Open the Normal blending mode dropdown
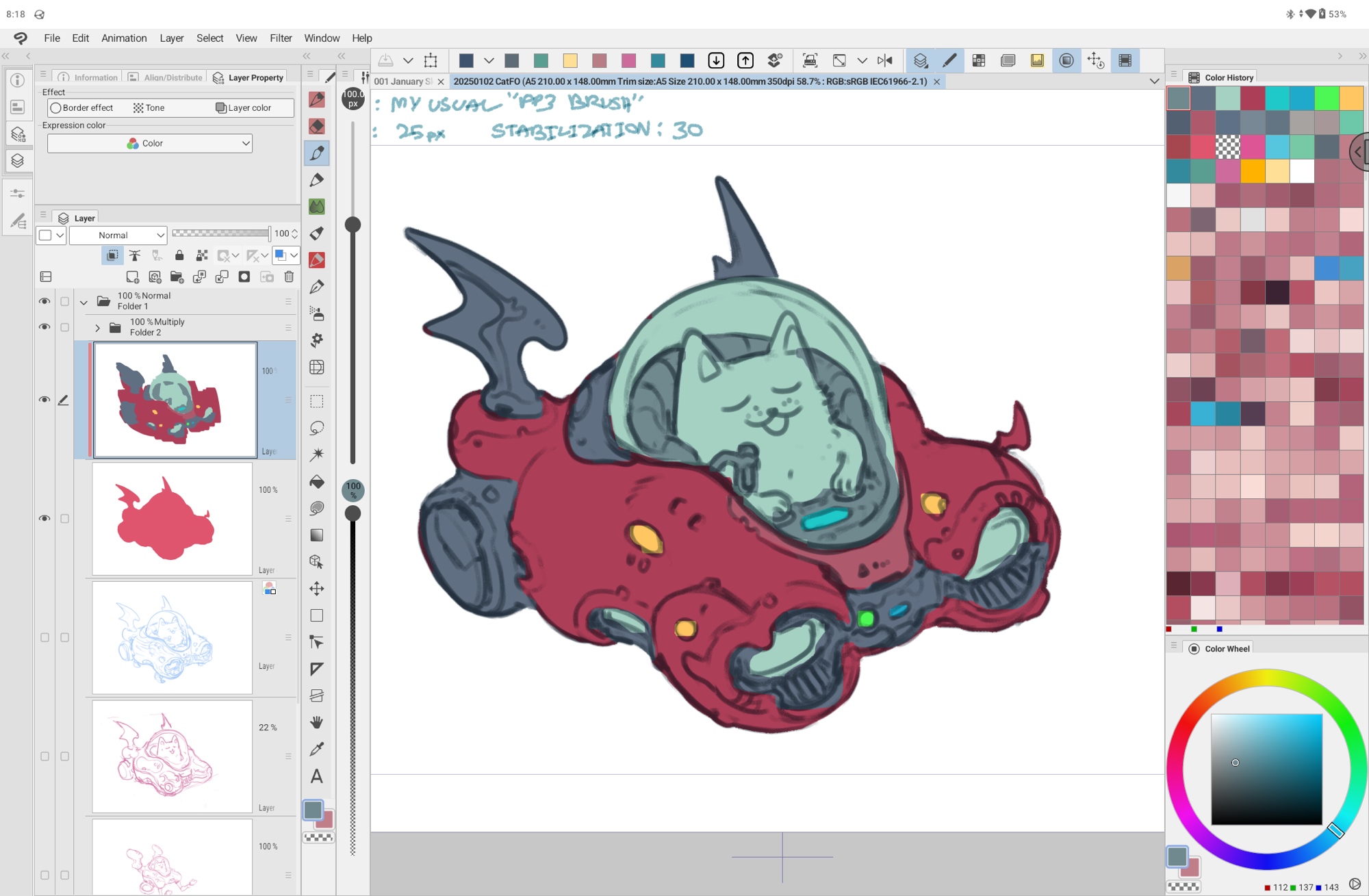Image resolution: width=1369 pixels, height=896 pixels. click(x=118, y=235)
